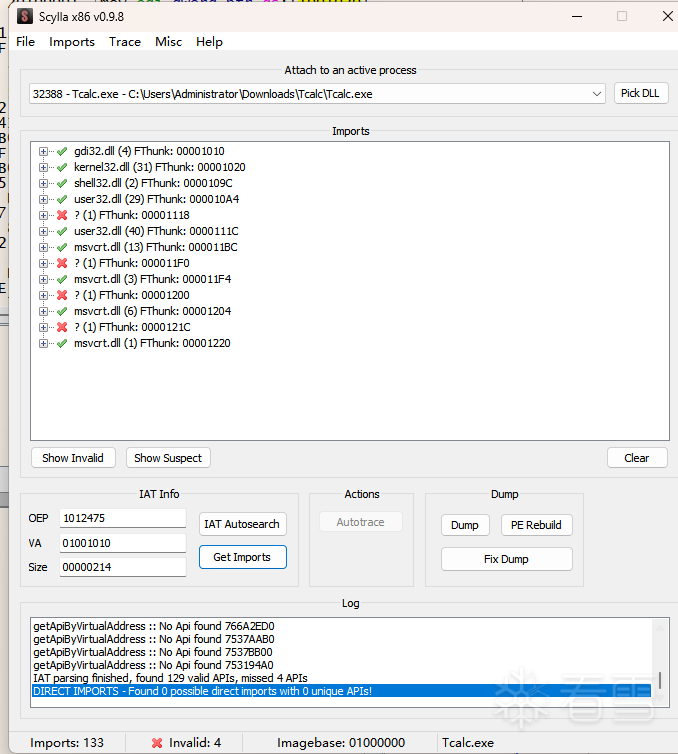The image size is (678, 754).
Task: Click green check icon beside user32.dll (40)
Action: click(x=62, y=231)
